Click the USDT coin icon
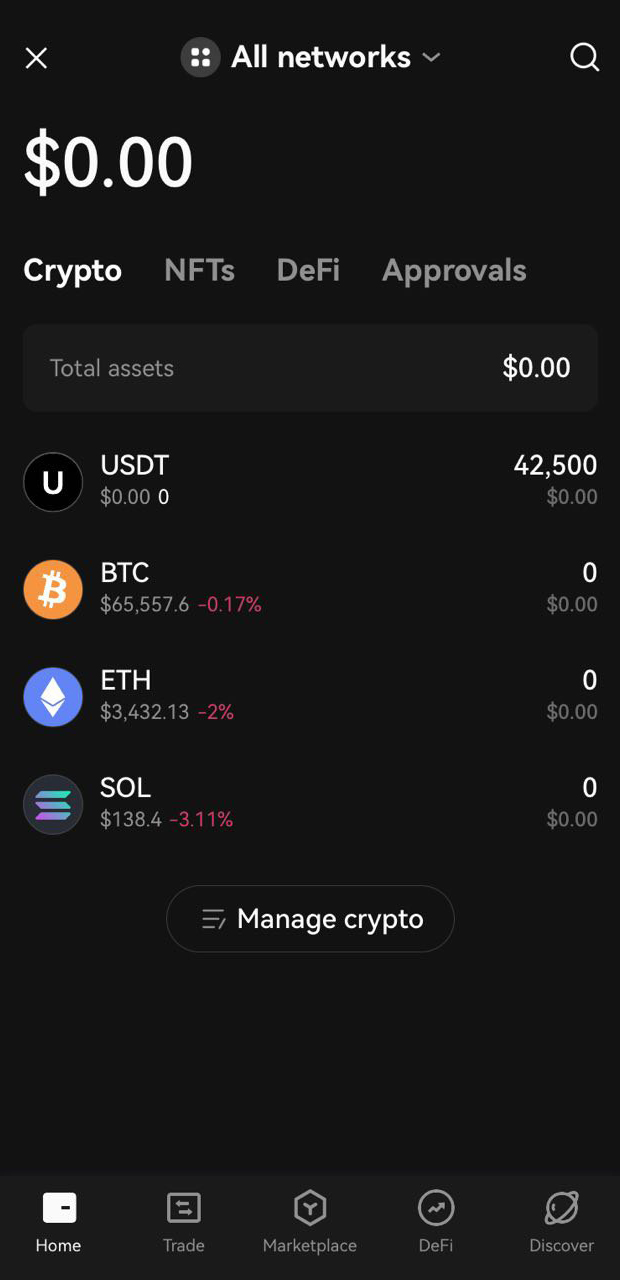Viewport: 620px width, 1280px height. [53, 482]
